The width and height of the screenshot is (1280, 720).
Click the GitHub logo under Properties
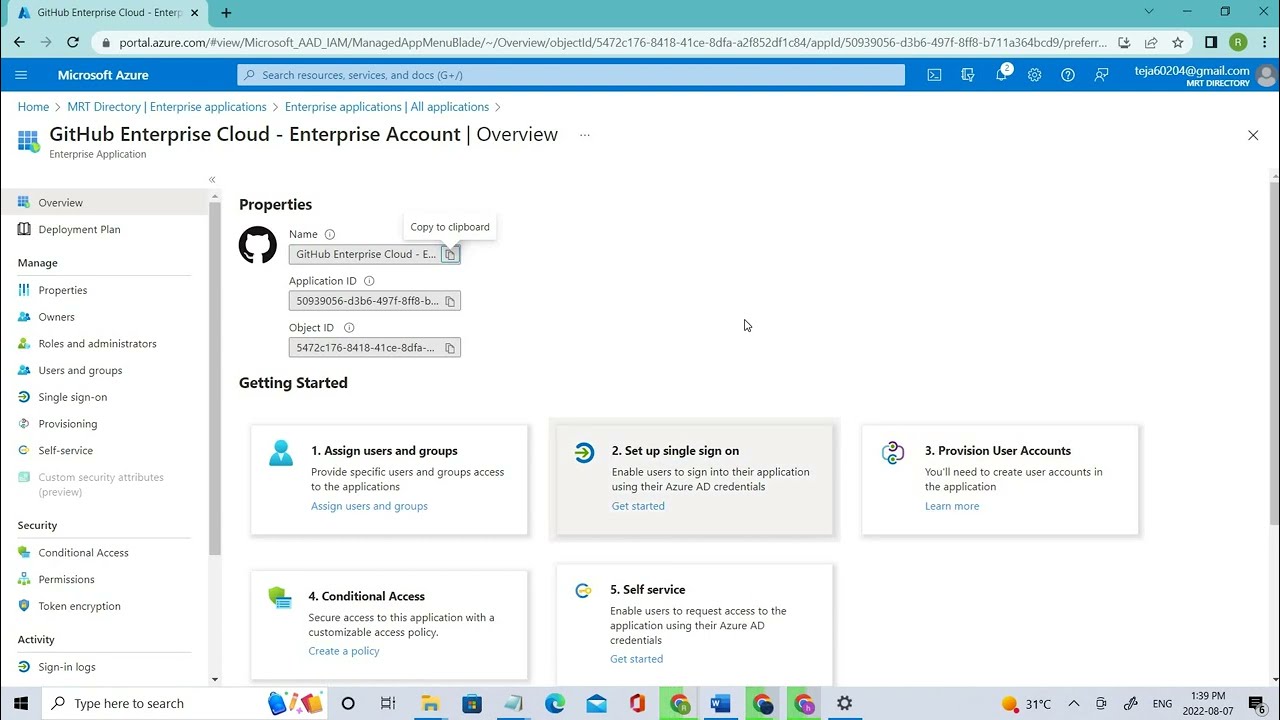pyautogui.click(x=258, y=245)
